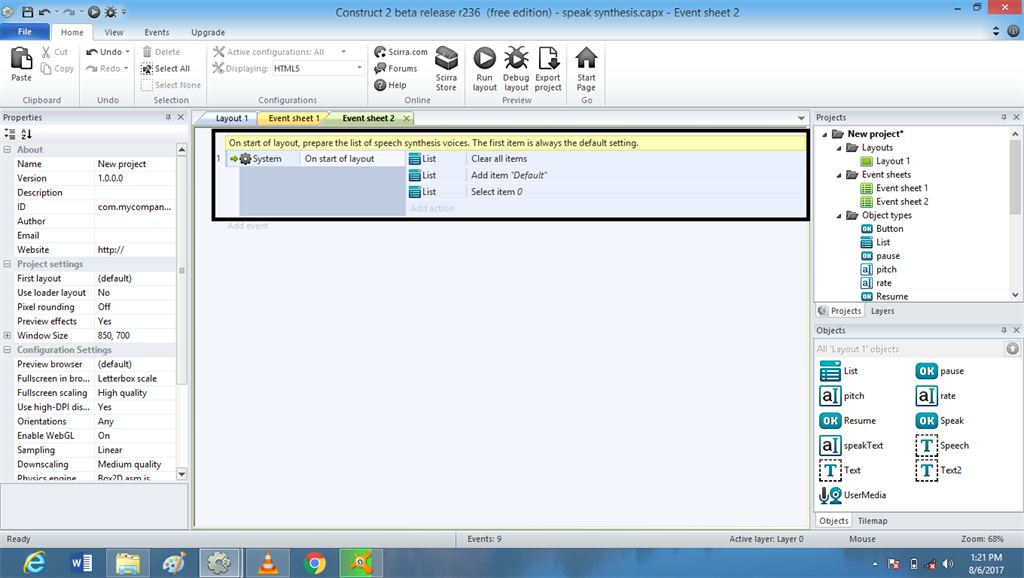Sort properties alphabetically with AZ icon

[x=26, y=134]
